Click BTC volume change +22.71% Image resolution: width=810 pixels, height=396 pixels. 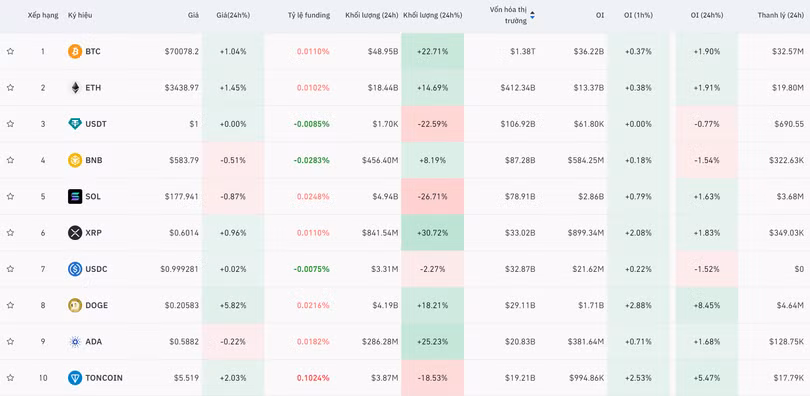pyautogui.click(x=432, y=52)
